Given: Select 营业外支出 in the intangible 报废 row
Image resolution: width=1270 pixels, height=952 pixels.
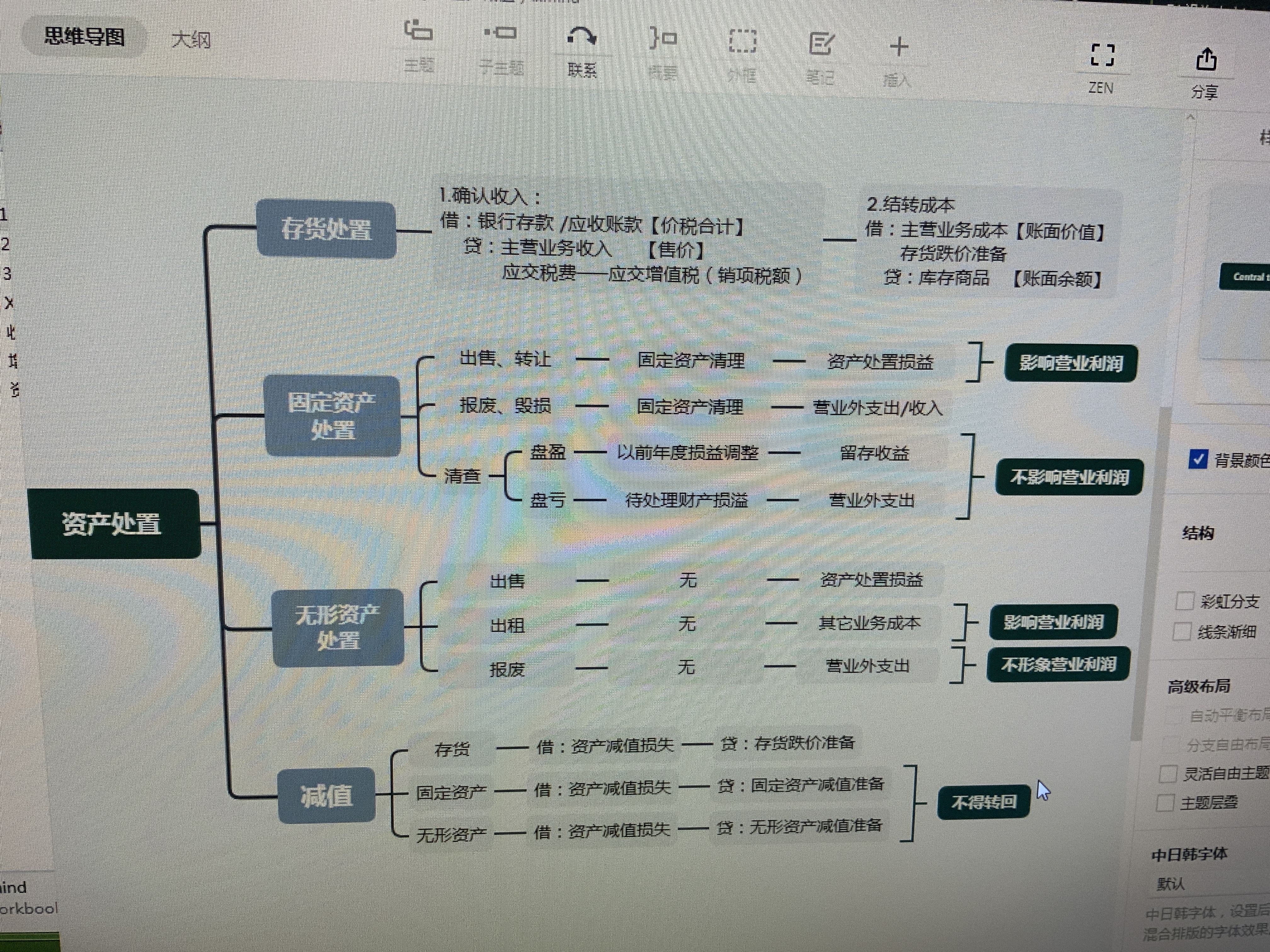Looking at the screenshot, I should point(867,666).
